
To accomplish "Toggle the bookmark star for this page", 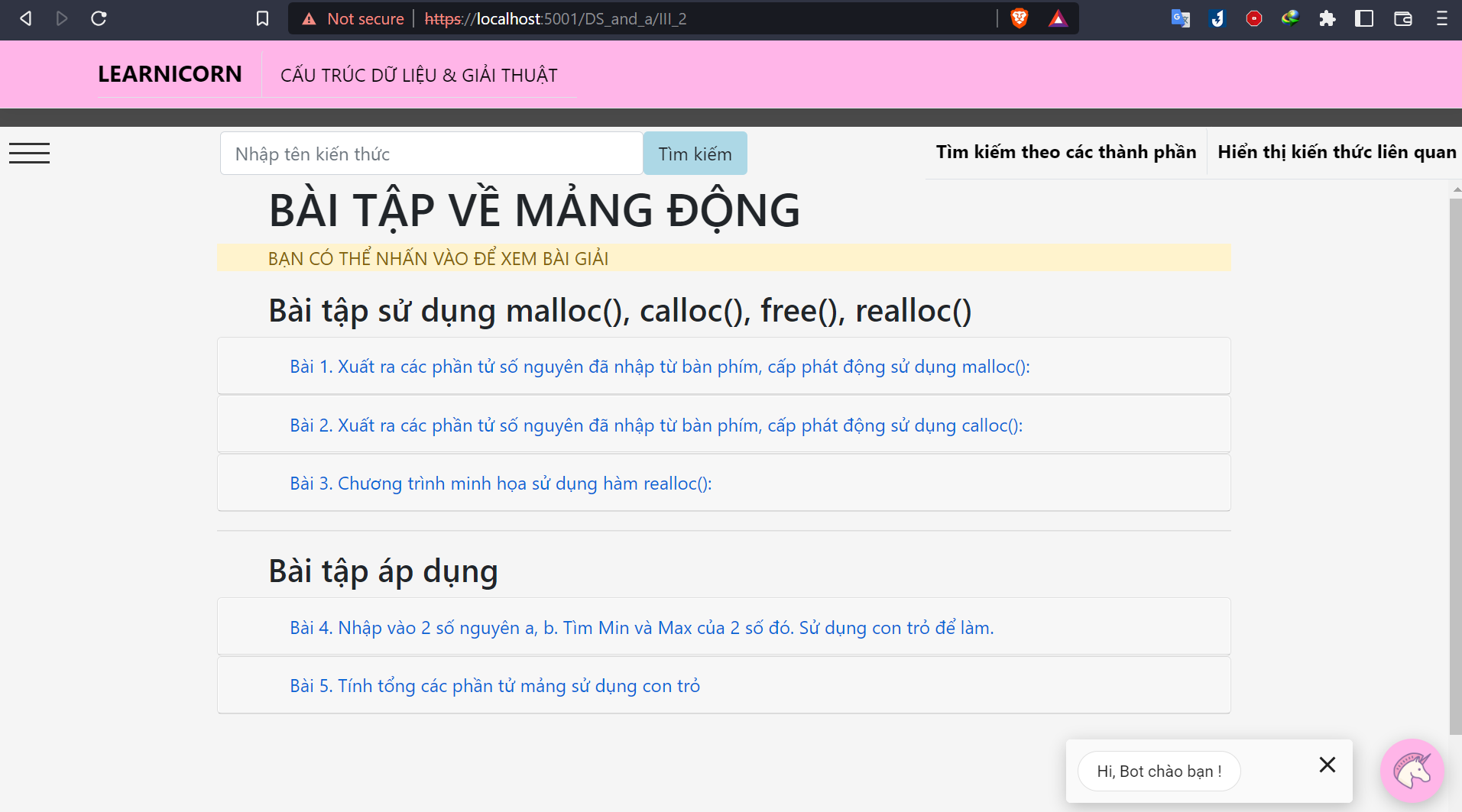I will point(262,18).
